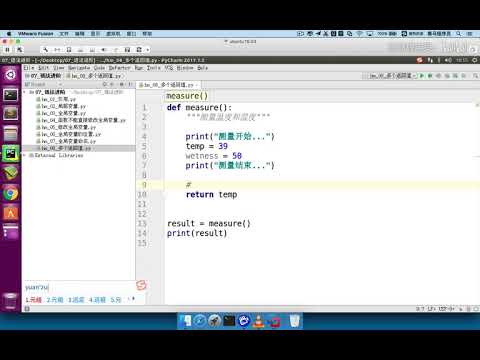Open the Tools menu in PyCharm
This screenshot has width=480, height=360.
[154, 68]
